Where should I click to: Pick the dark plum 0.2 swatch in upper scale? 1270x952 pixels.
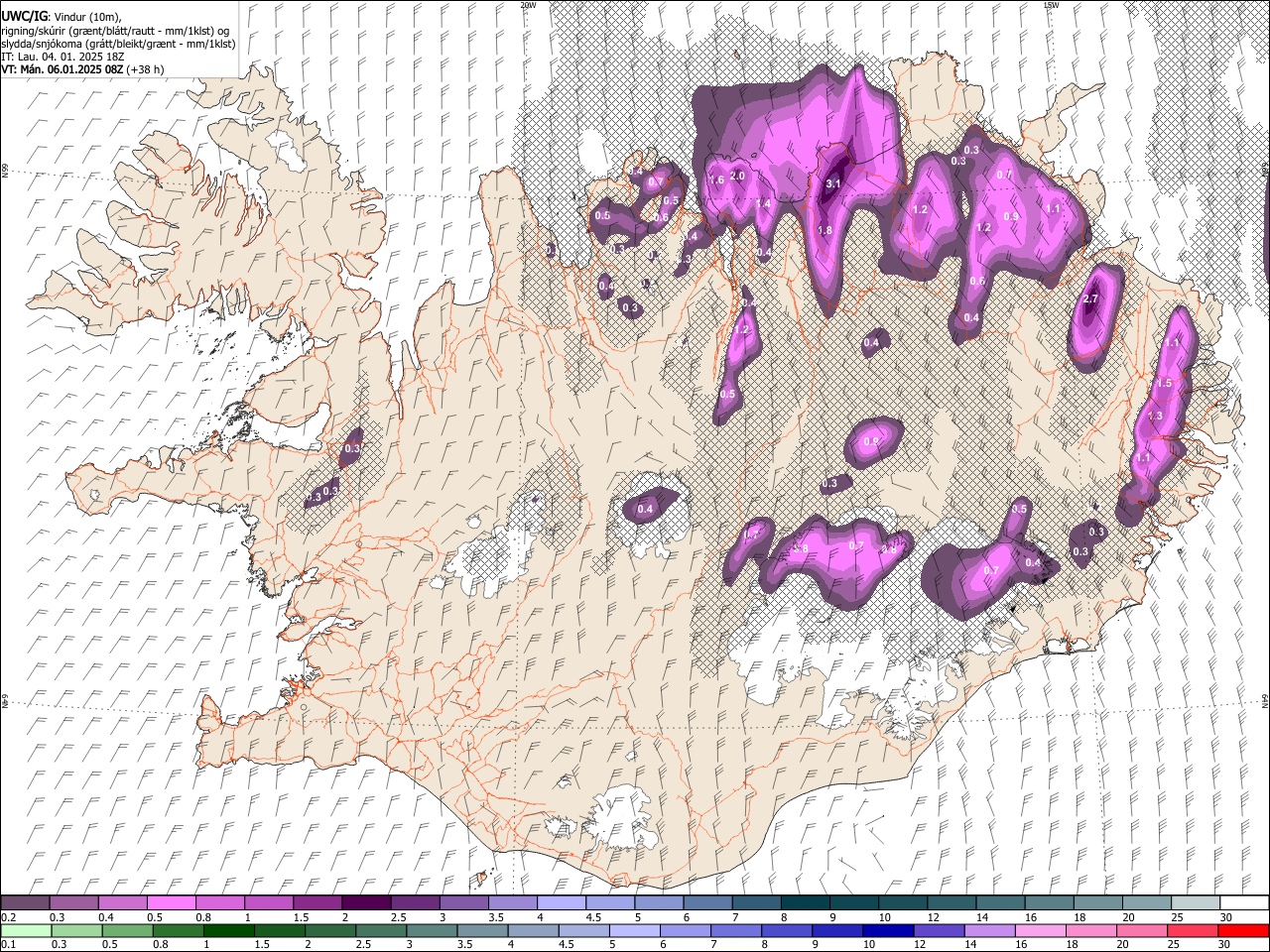click(x=25, y=903)
